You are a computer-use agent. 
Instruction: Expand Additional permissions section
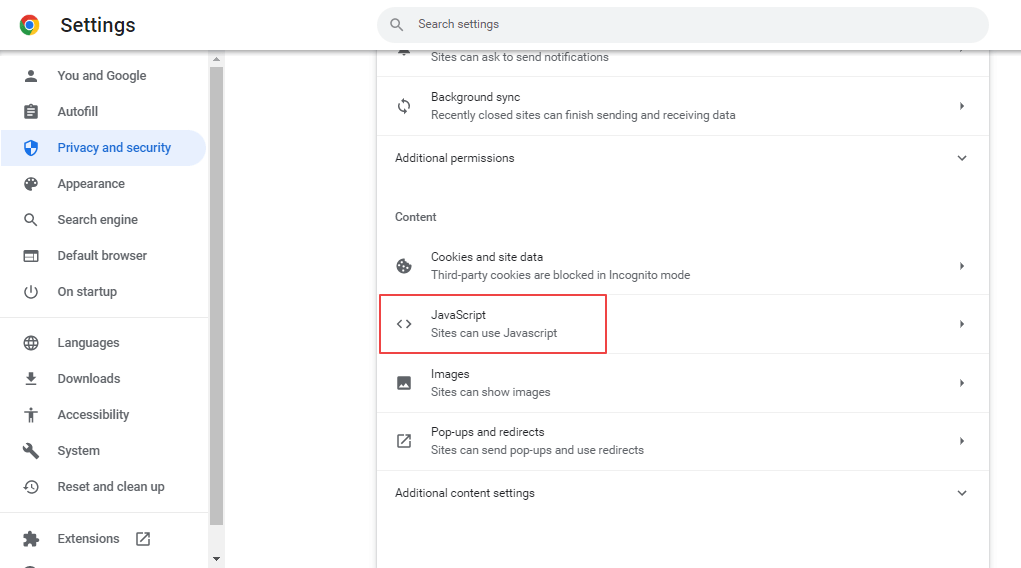tap(962, 158)
